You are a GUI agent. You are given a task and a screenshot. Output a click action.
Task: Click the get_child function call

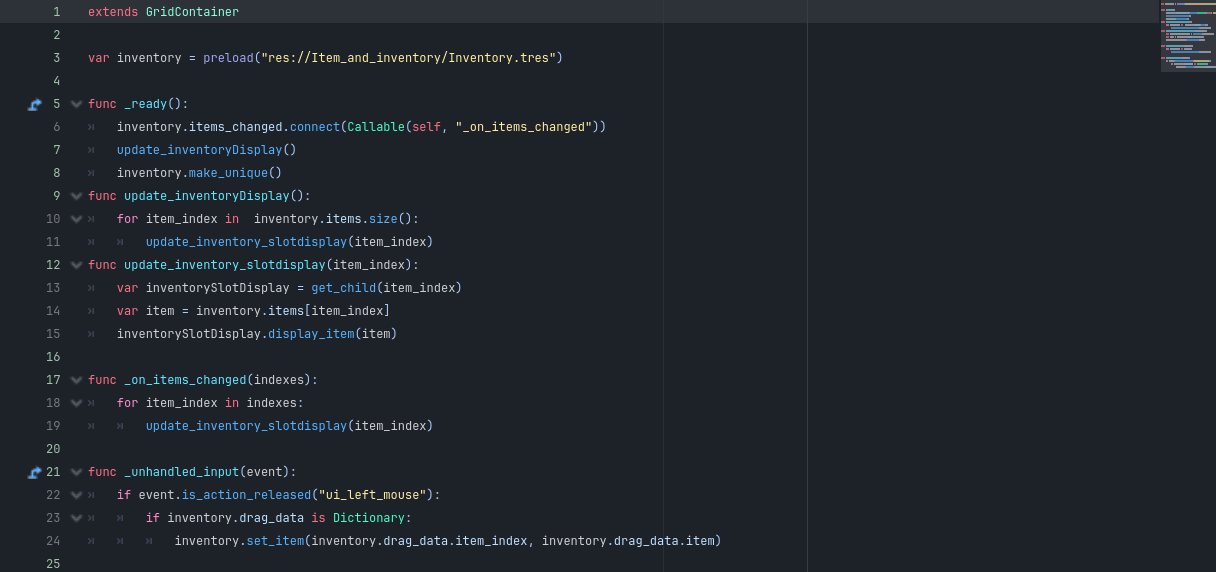pyautogui.click(x=343, y=288)
